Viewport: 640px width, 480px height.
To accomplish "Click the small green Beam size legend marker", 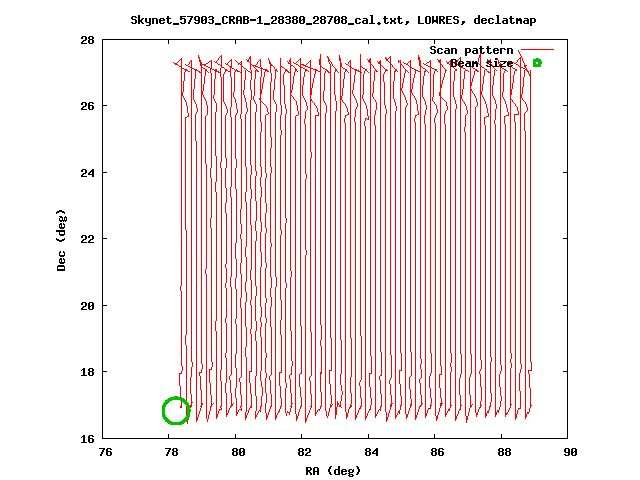I will [x=537, y=63].
